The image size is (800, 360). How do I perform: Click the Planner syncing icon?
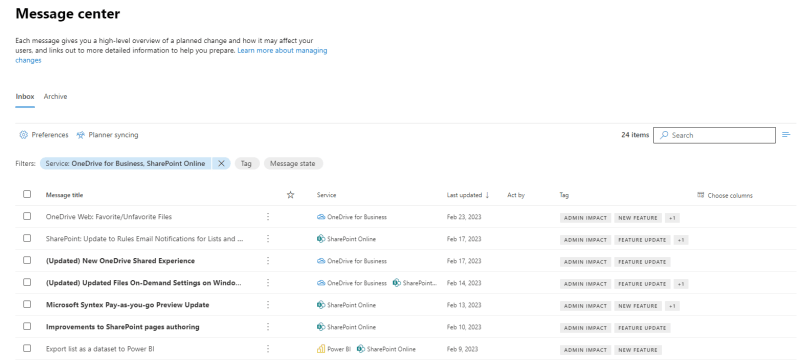[81, 135]
